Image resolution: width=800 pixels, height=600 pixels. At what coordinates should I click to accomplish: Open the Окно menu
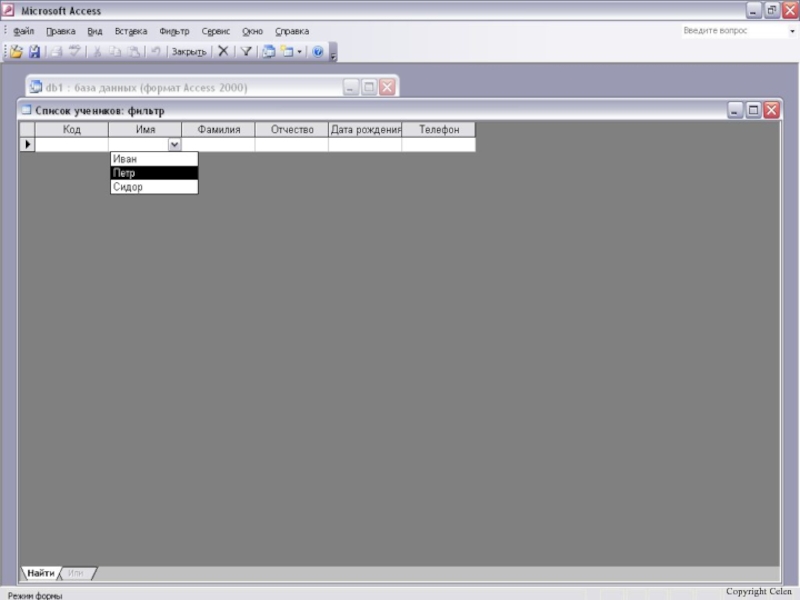tap(252, 31)
